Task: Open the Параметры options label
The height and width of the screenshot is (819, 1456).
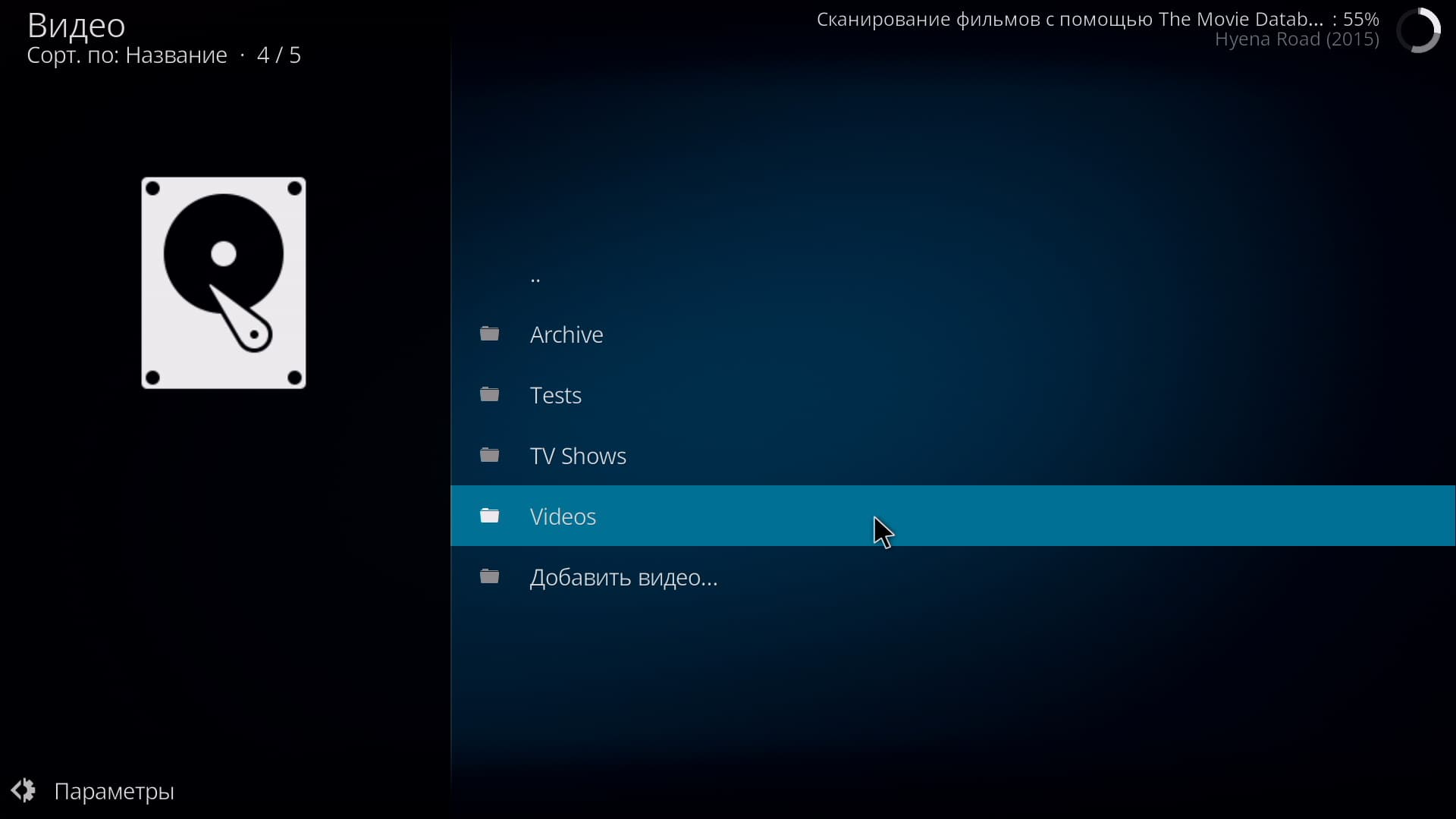Action: [x=115, y=791]
